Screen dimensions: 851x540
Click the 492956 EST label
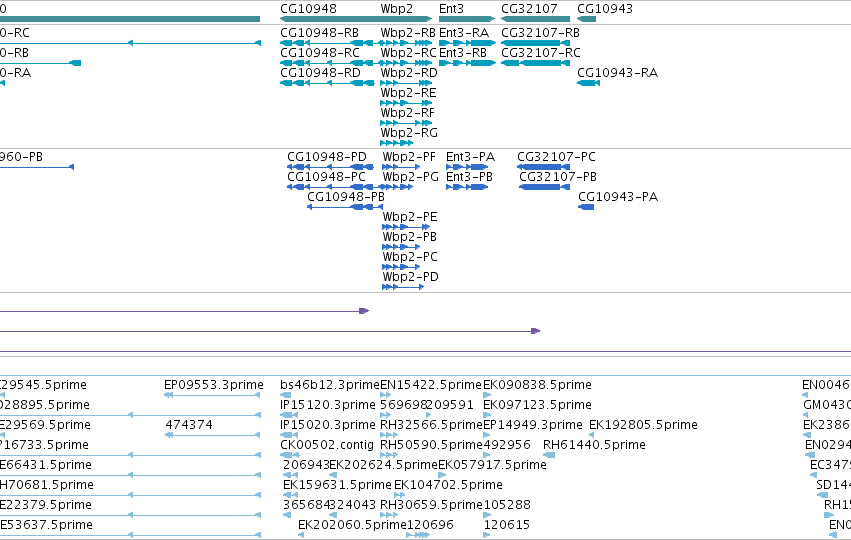(507, 445)
